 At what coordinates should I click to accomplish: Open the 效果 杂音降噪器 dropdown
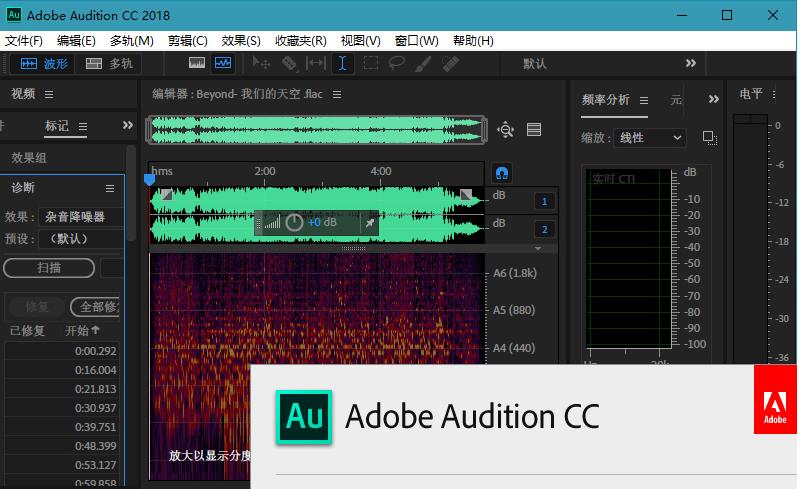81,217
